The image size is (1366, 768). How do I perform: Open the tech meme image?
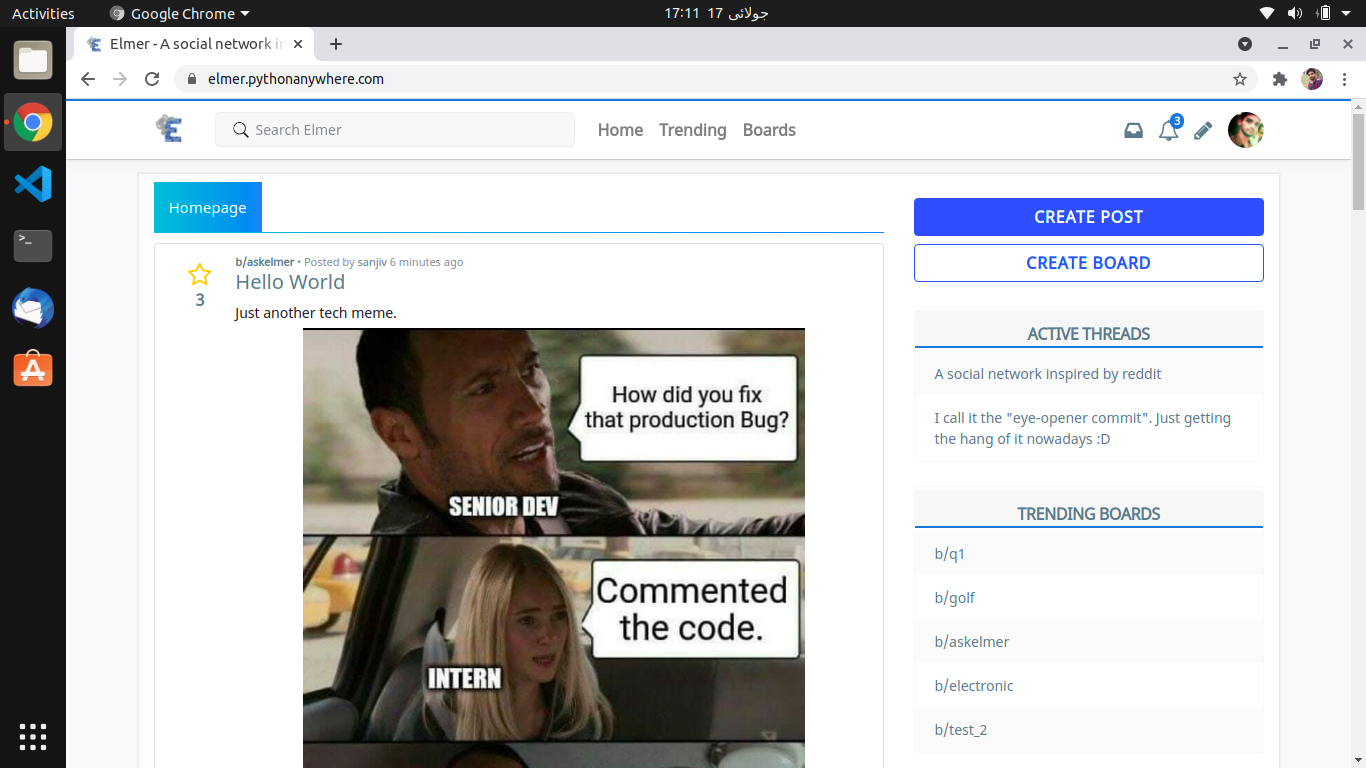click(554, 548)
